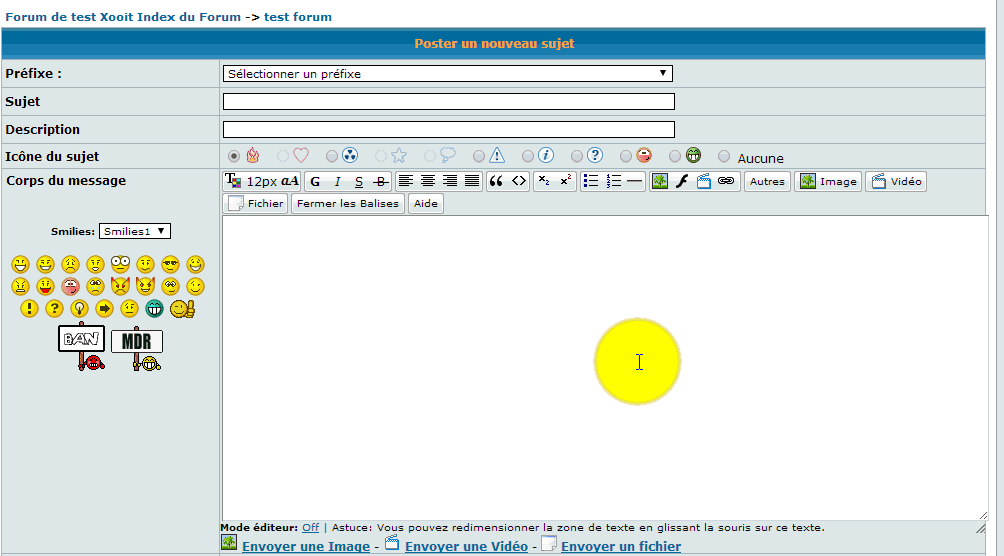
Task: Insert the crying smiley with tears
Action: 95,286
